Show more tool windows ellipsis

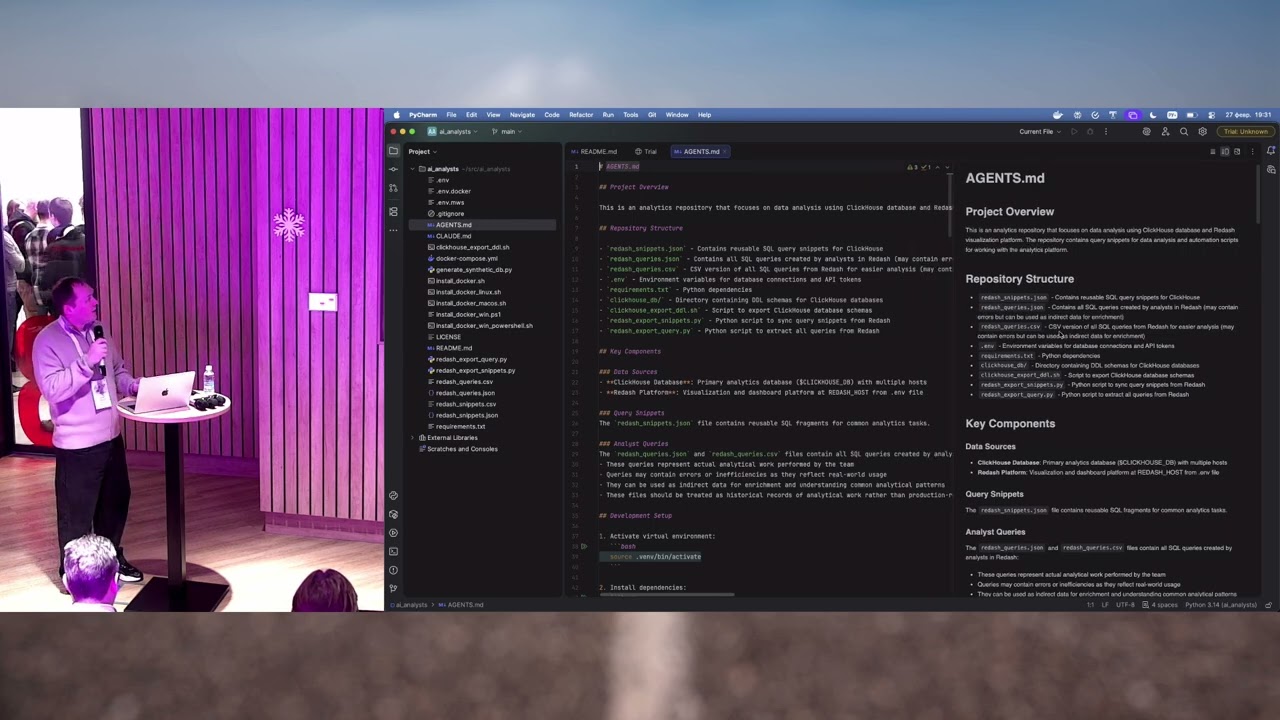point(393,229)
